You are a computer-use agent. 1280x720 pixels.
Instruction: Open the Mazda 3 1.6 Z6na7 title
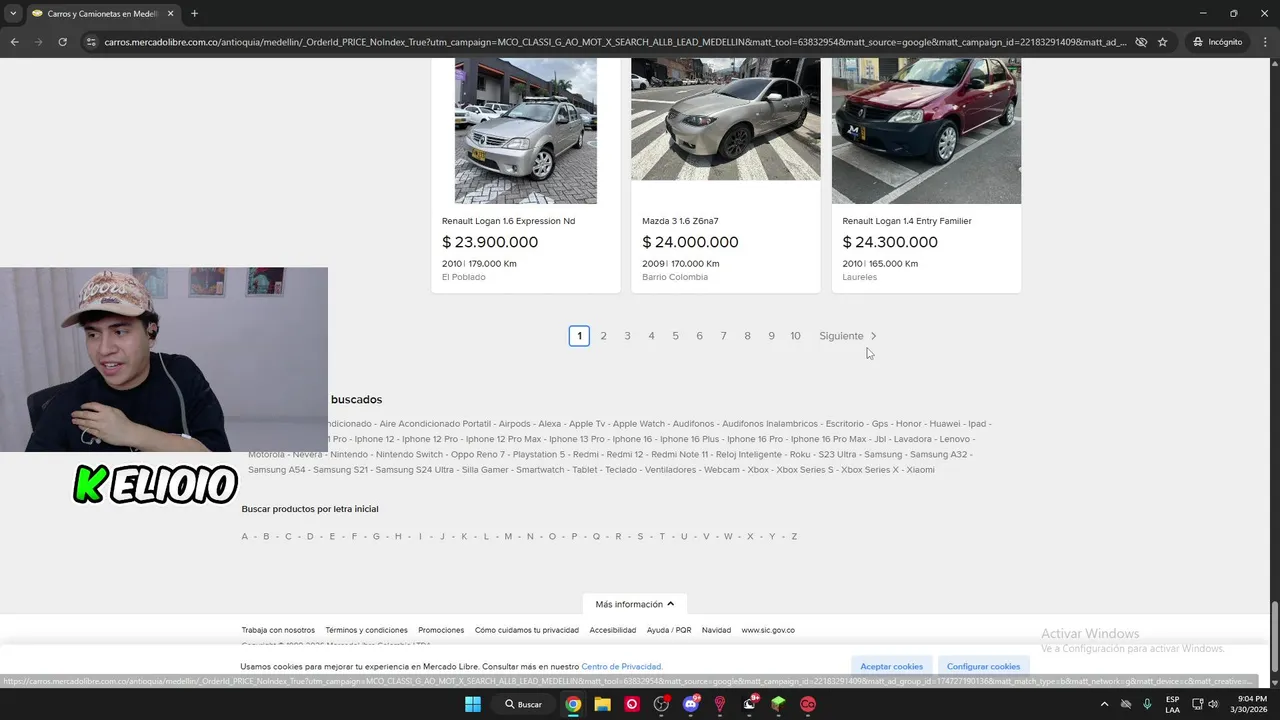pyautogui.click(x=680, y=221)
